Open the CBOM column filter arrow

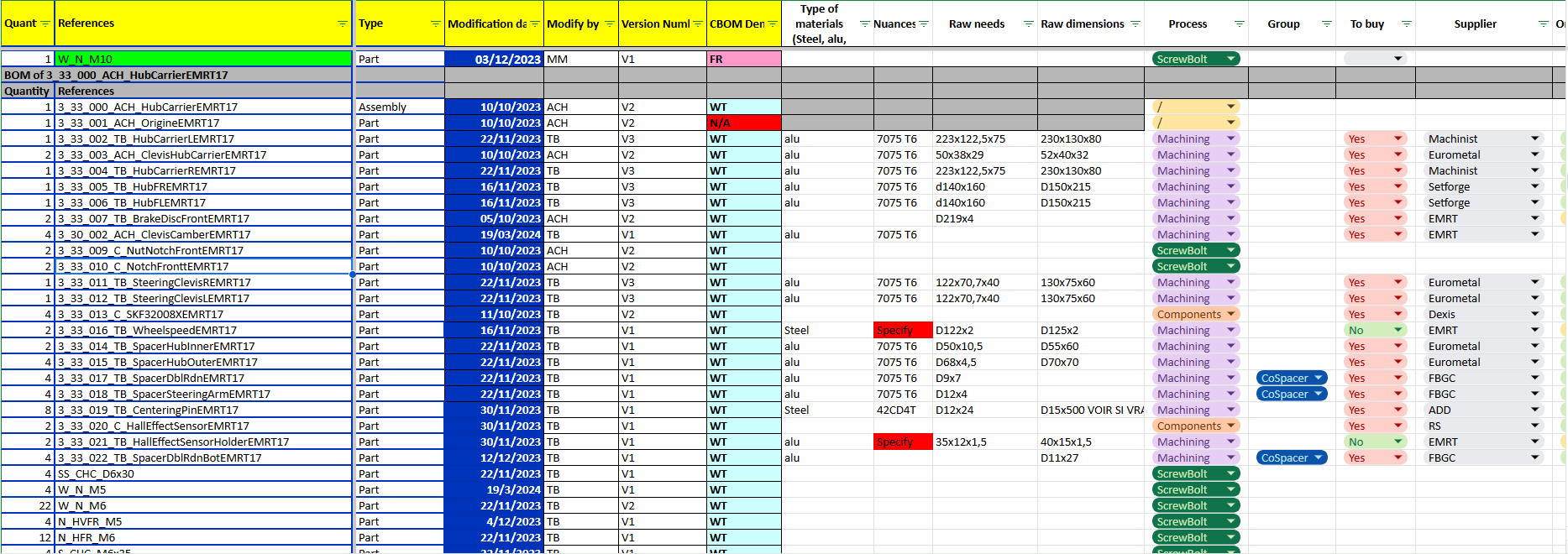[x=772, y=24]
